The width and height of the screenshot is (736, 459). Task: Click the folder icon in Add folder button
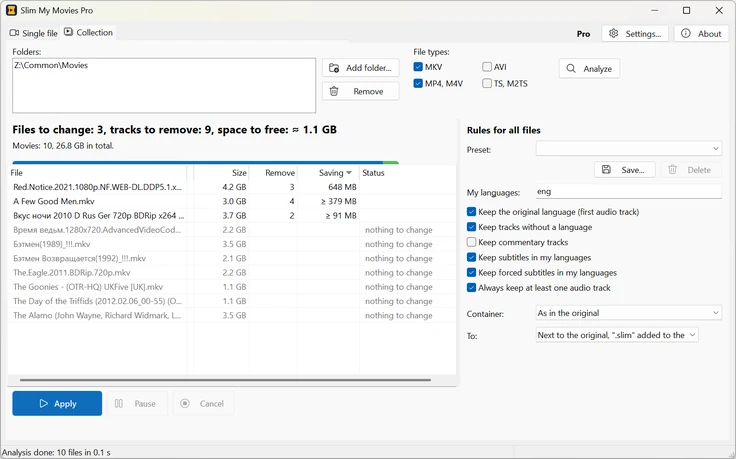(x=334, y=68)
